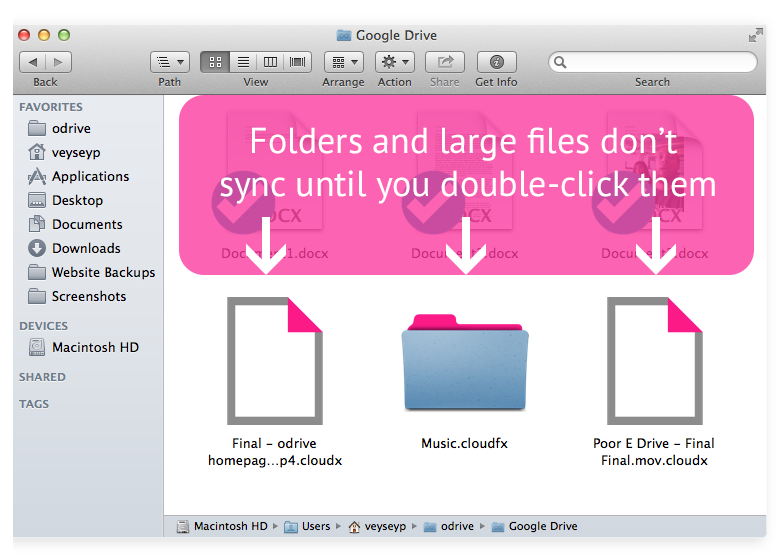The image size is (780, 560).
Task: Click the Google Drive folder icon in title bar
Action: tap(344, 35)
